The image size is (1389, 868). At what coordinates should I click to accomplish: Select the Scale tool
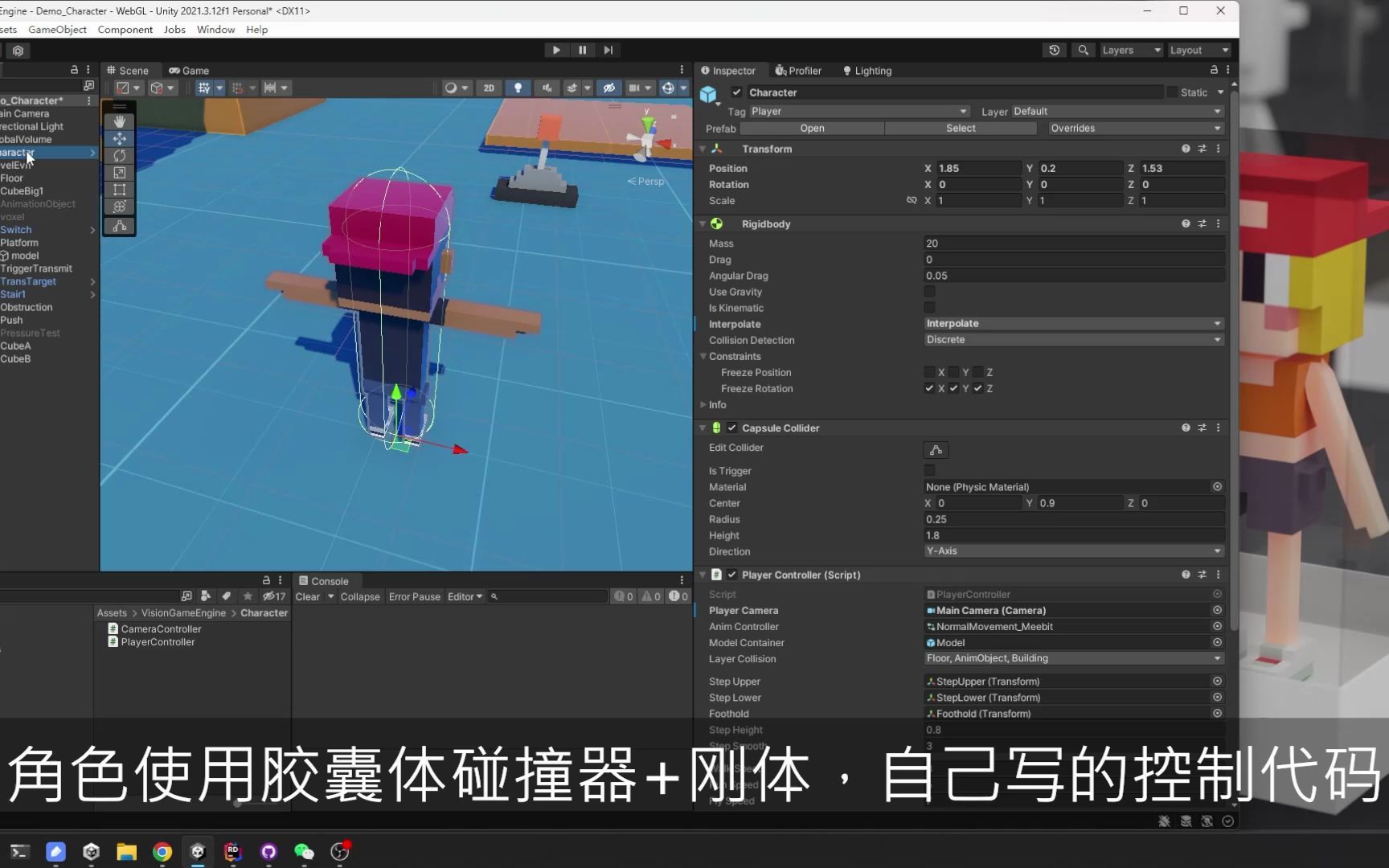point(119,173)
